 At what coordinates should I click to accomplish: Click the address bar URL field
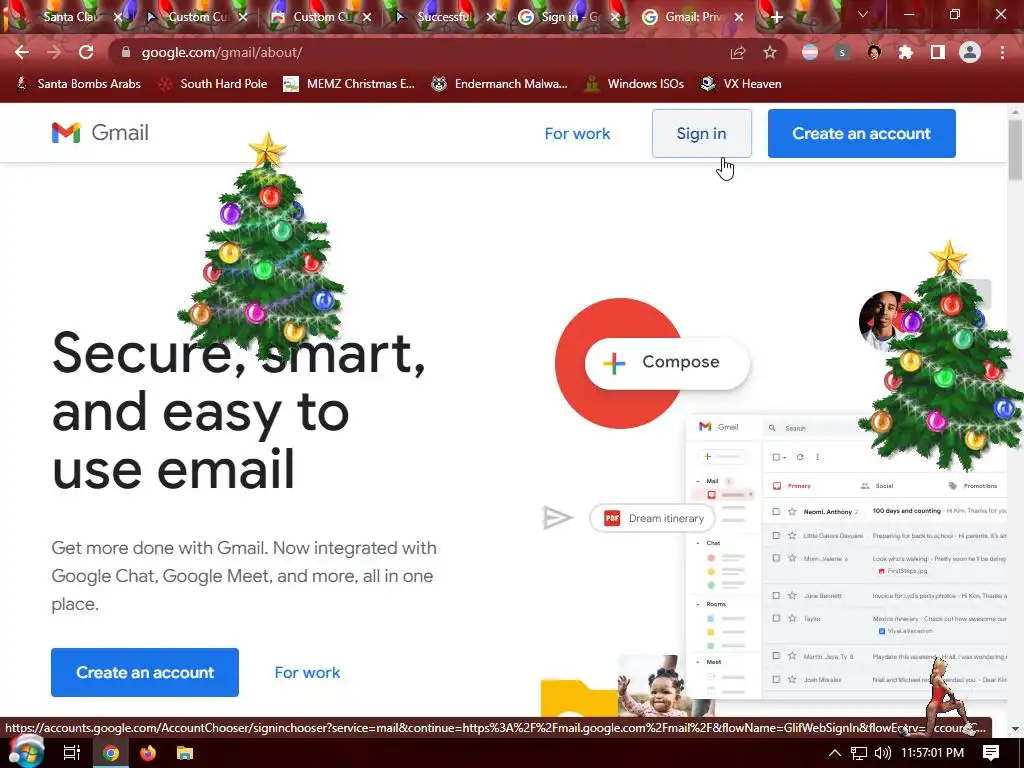click(x=418, y=52)
